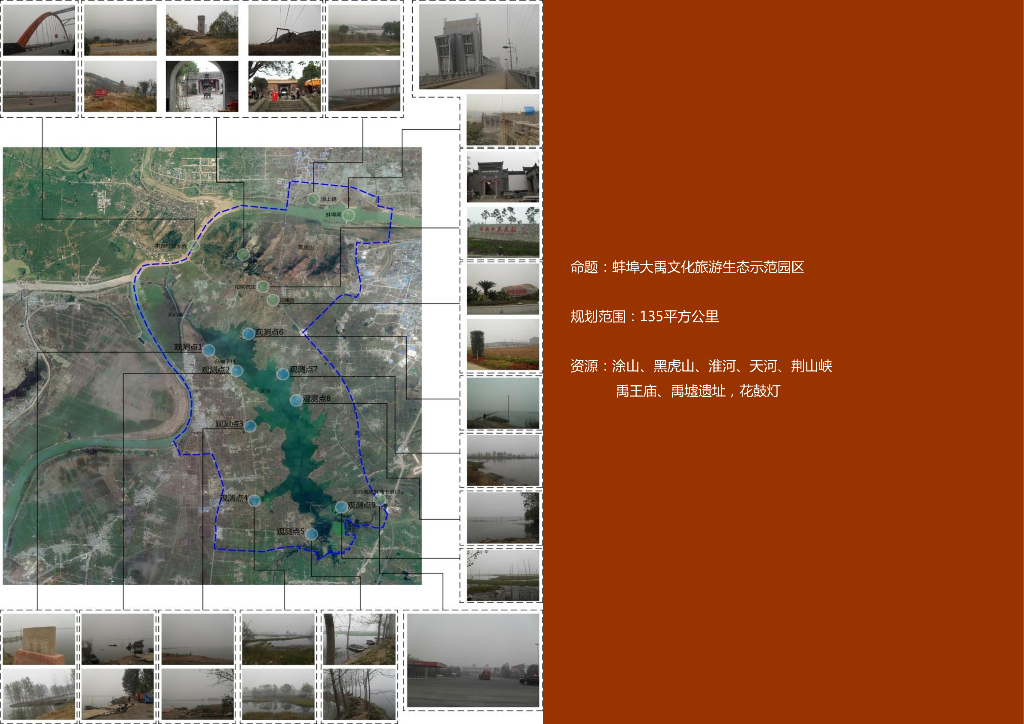Select the green marker on the river bend
Image resolution: width=1024 pixels, height=724 pixels.
coord(193,246)
